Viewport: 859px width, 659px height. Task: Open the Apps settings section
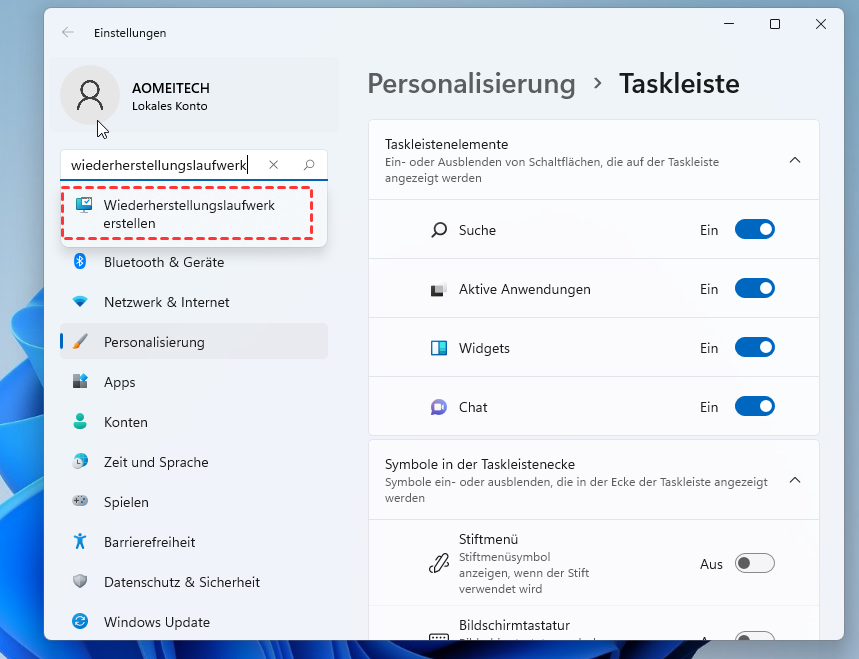119,382
